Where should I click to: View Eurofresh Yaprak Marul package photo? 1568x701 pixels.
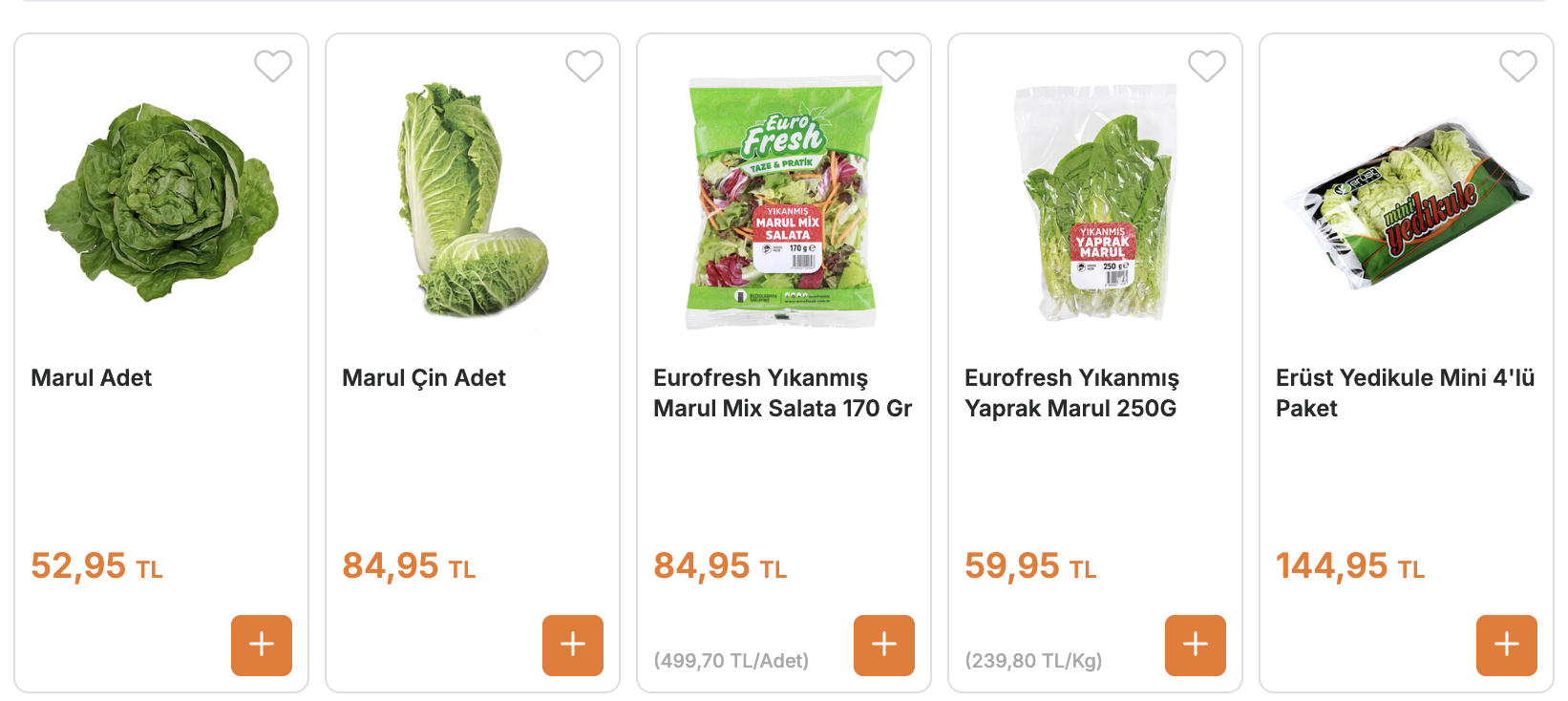pos(1095,202)
